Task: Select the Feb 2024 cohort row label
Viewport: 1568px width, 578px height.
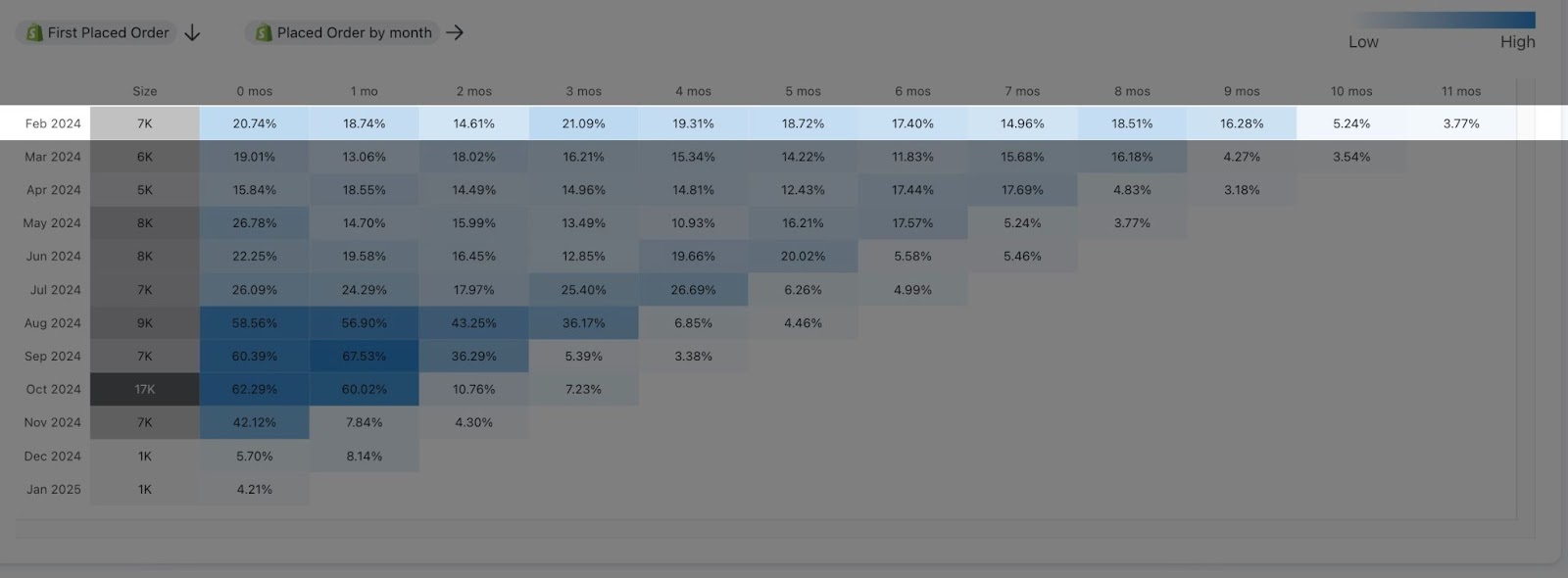Action: (53, 123)
